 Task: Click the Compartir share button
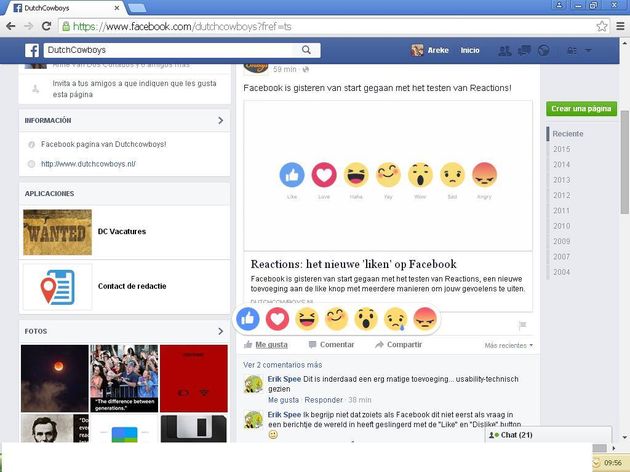[398, 345]
